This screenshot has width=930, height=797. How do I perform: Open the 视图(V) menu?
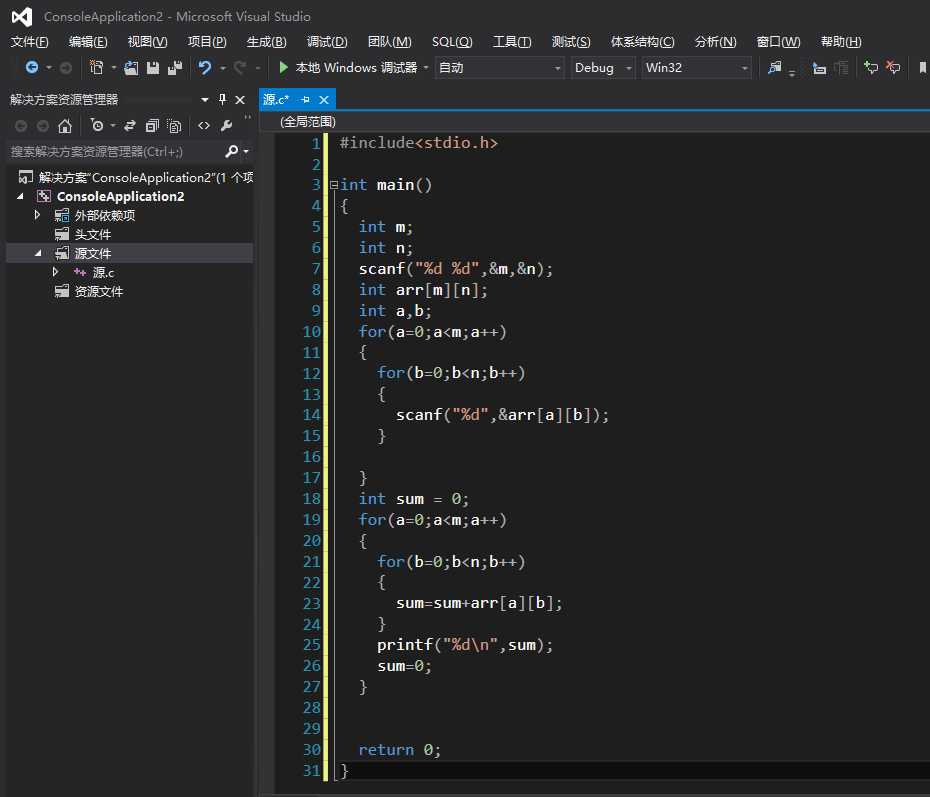[147, 42]
